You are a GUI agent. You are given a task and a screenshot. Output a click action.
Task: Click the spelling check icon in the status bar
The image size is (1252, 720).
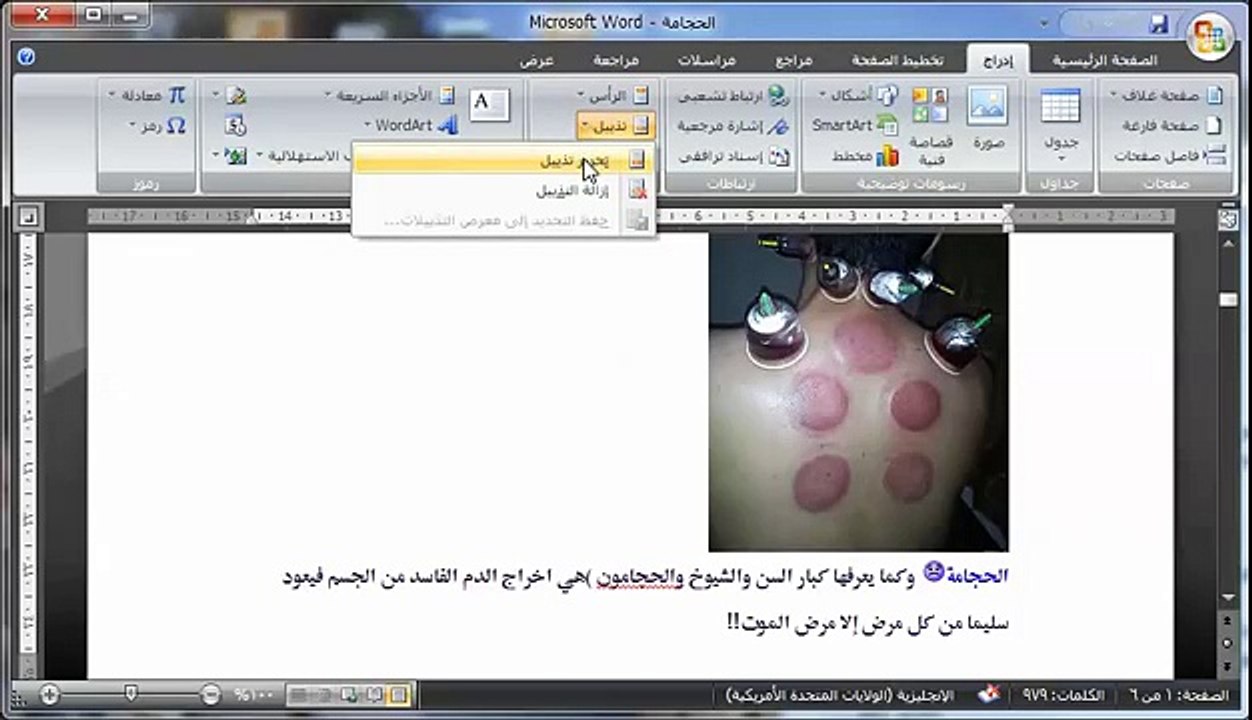pos(991,694)
